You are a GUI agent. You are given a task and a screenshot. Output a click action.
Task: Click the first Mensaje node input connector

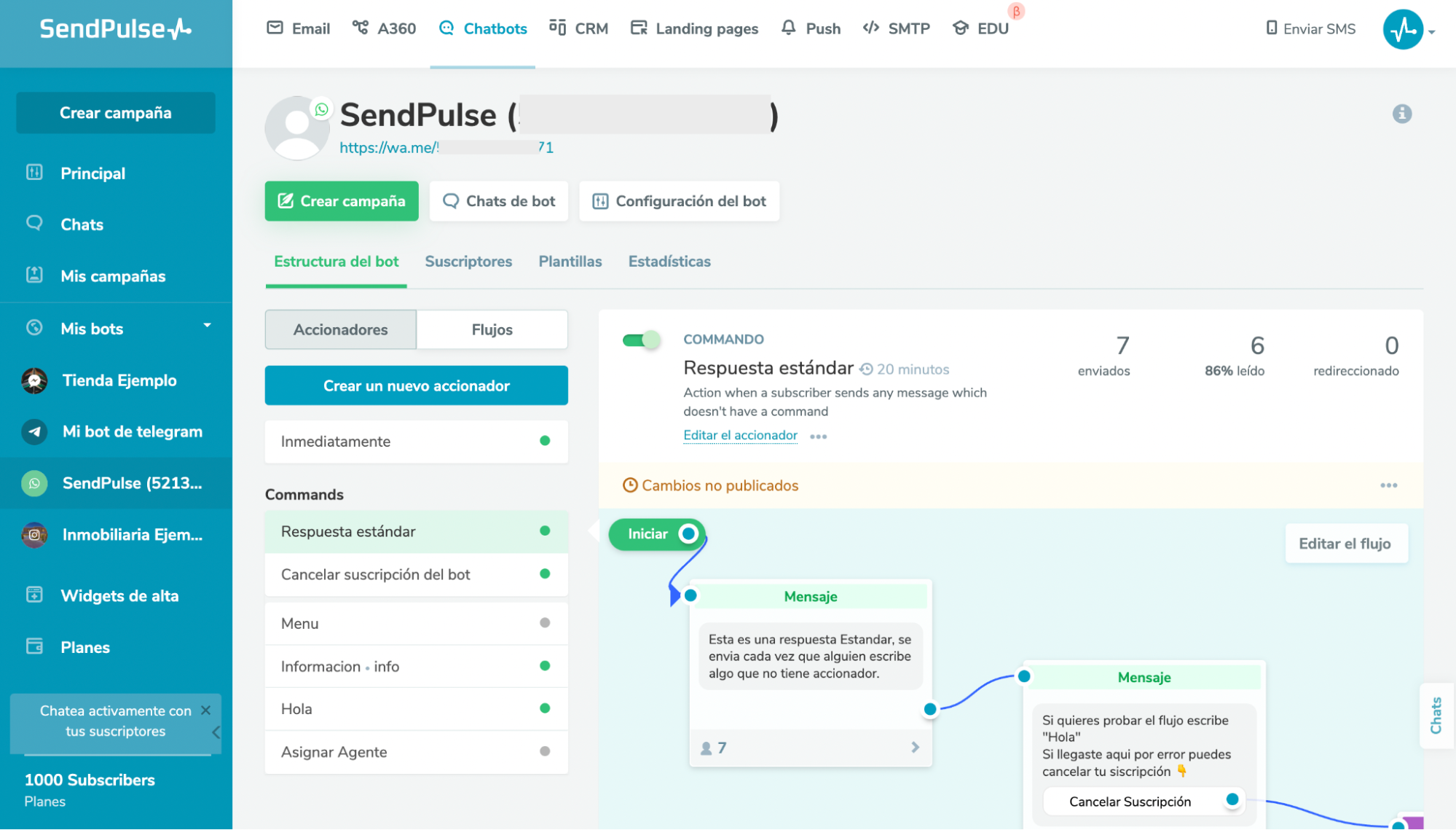(690, 595)
